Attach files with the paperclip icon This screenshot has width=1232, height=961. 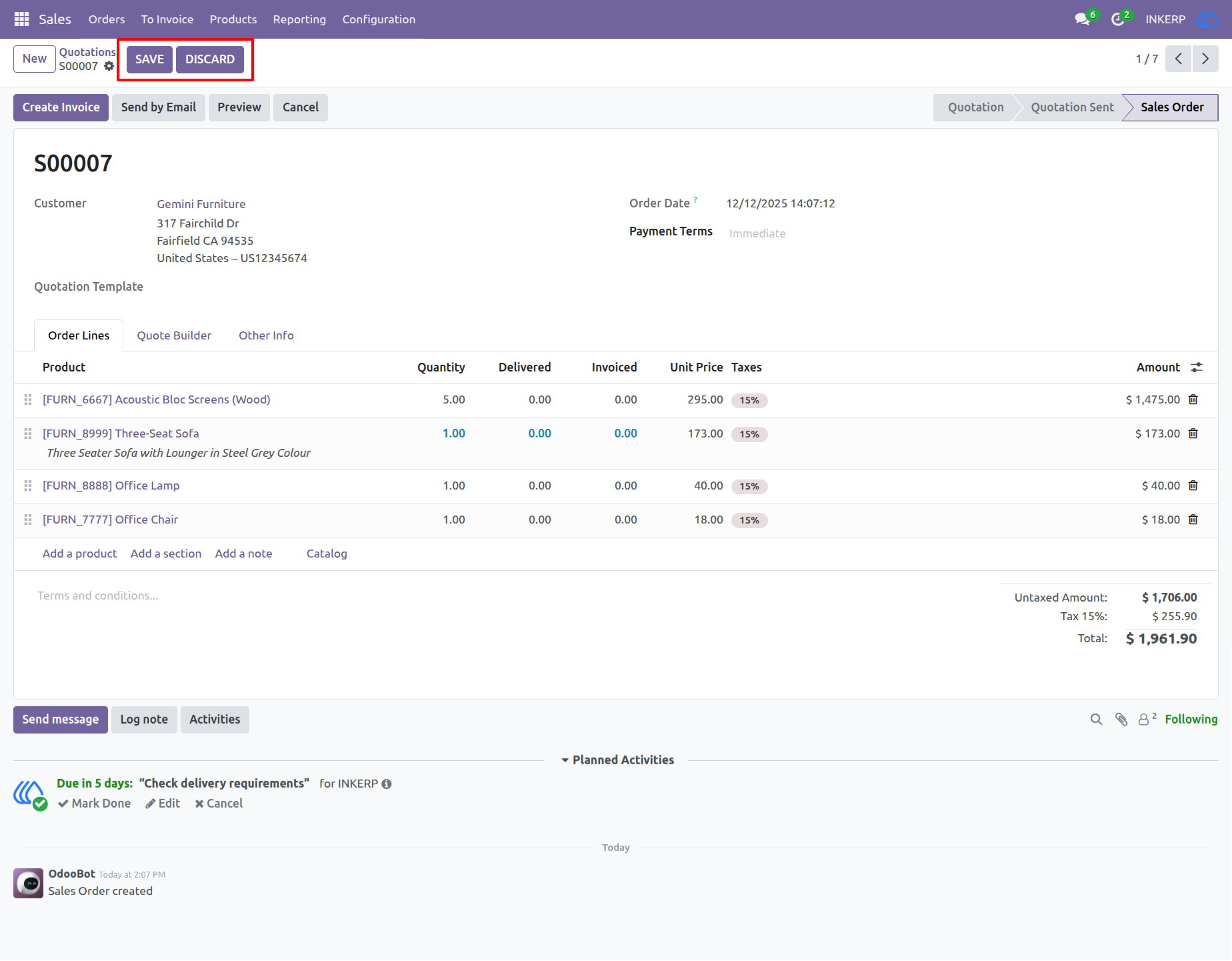(x=1121, y=720)
